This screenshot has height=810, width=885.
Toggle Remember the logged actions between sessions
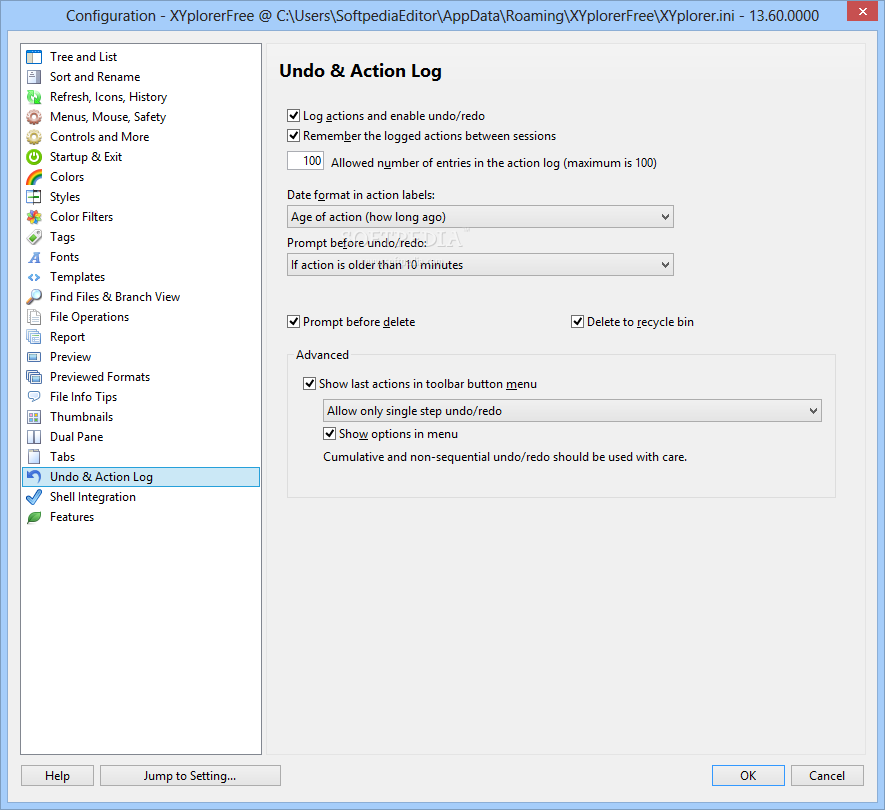click(293, 136)
